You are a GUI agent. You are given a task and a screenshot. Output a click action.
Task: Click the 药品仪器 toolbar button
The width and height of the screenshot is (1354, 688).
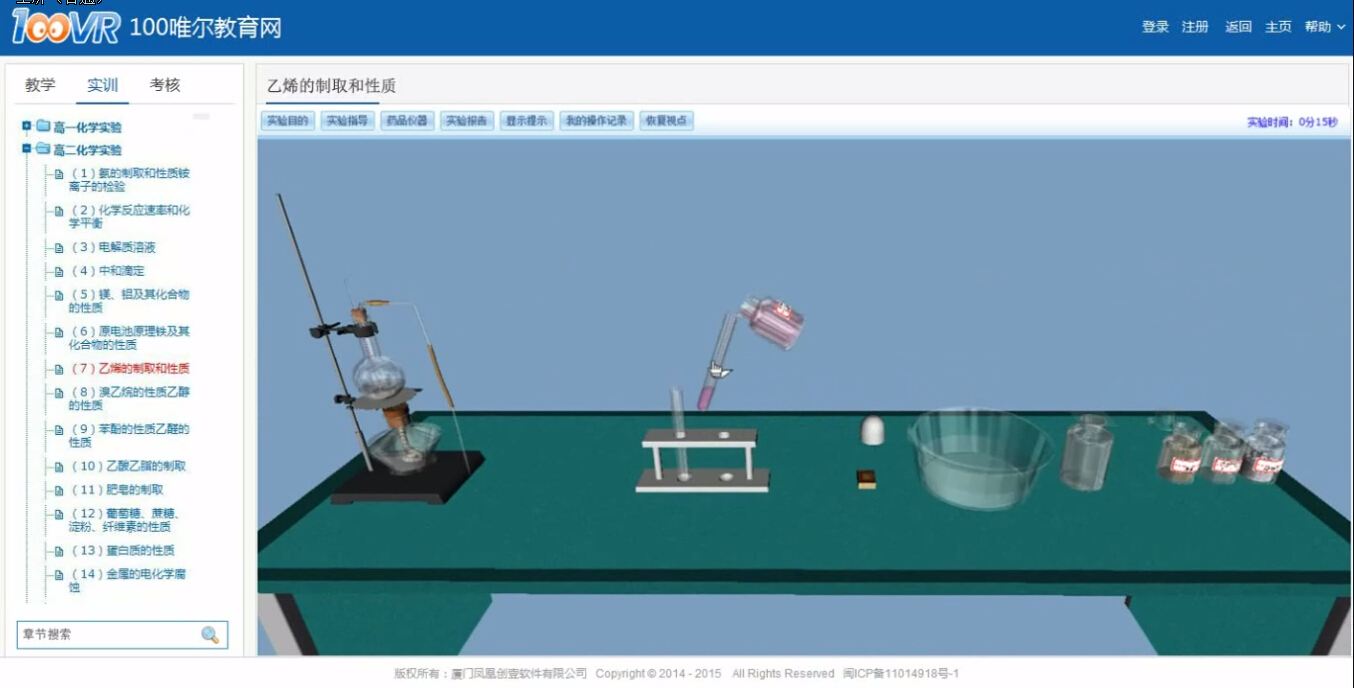pyautogui.click(x=407, y=121)
